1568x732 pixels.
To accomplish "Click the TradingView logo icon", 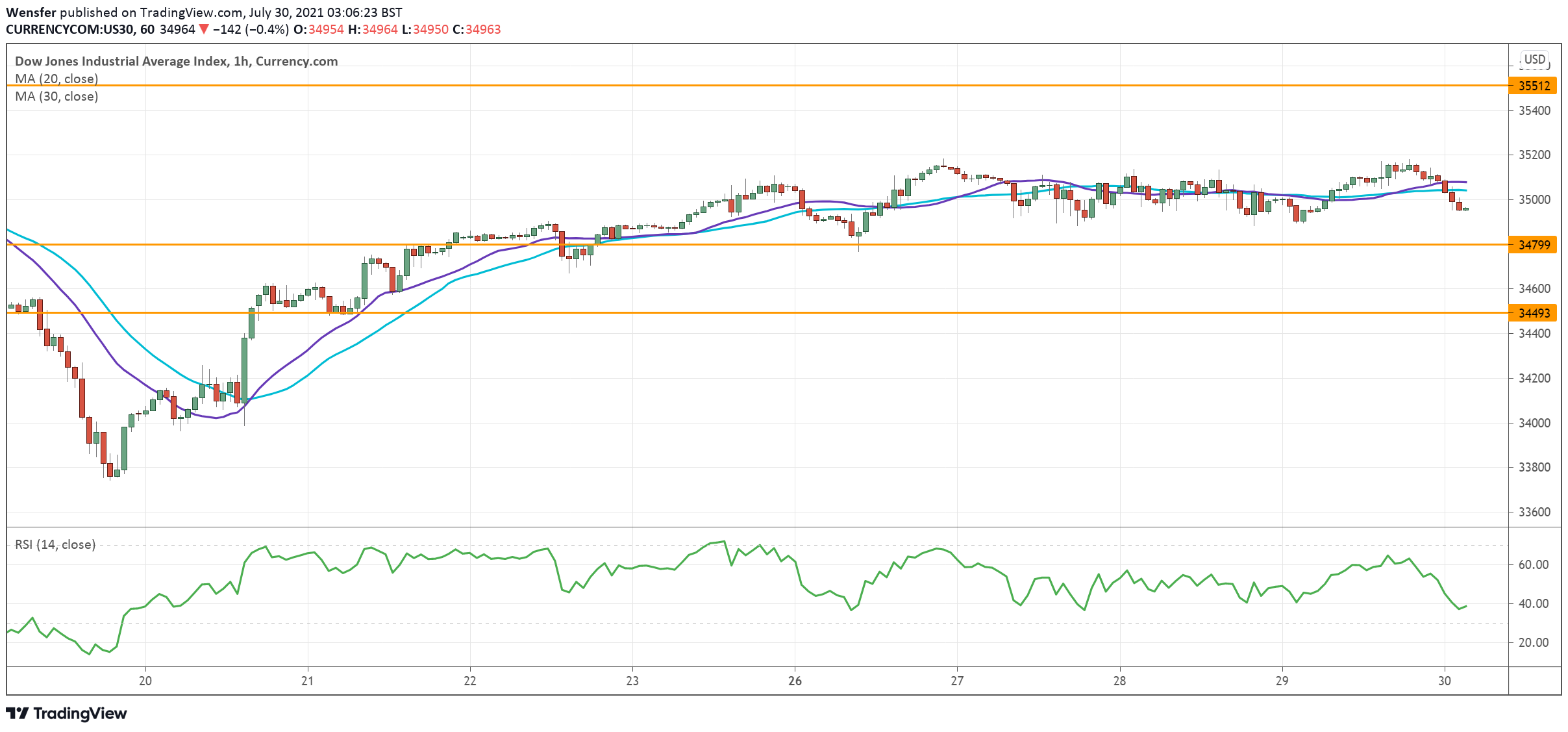I will [x=18, y=713].
